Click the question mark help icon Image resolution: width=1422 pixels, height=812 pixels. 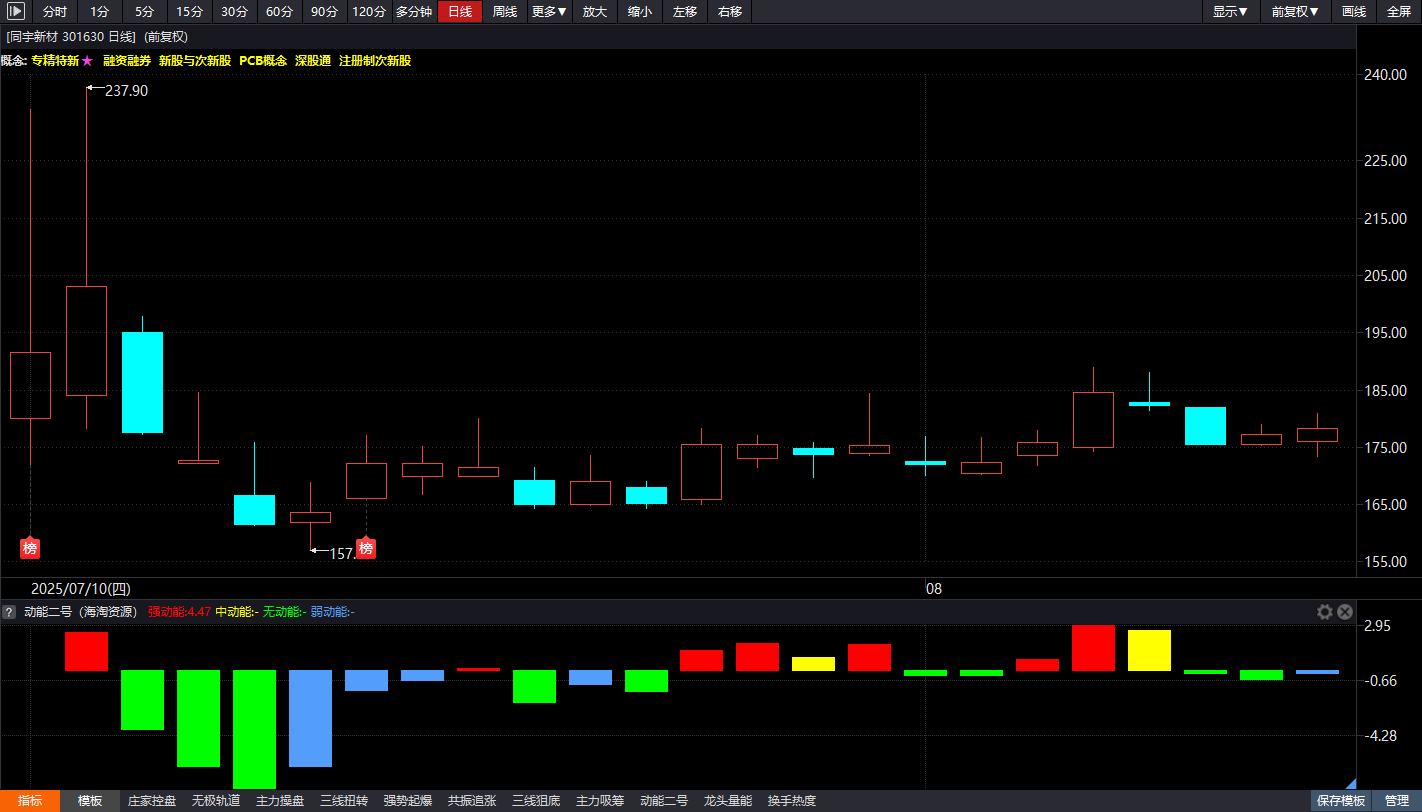click(x=9, y=612)
